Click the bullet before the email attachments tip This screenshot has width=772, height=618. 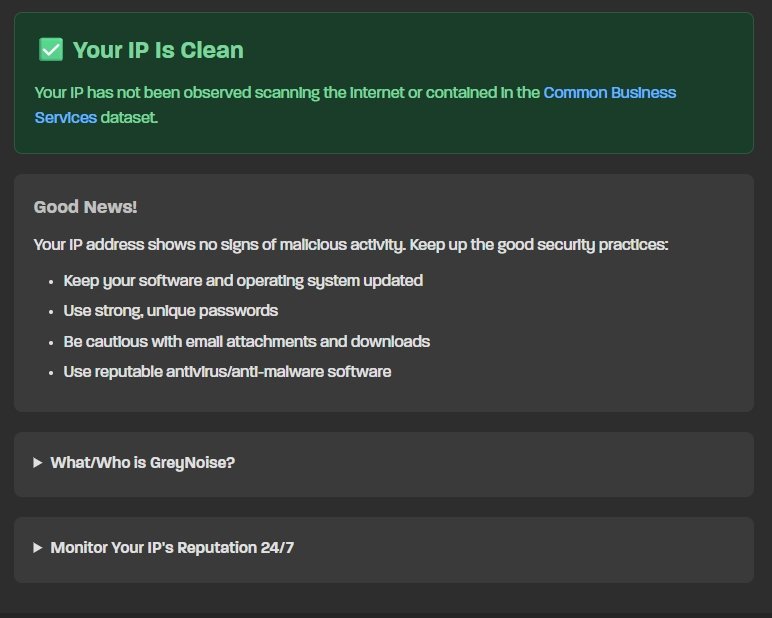pos(51,342)
